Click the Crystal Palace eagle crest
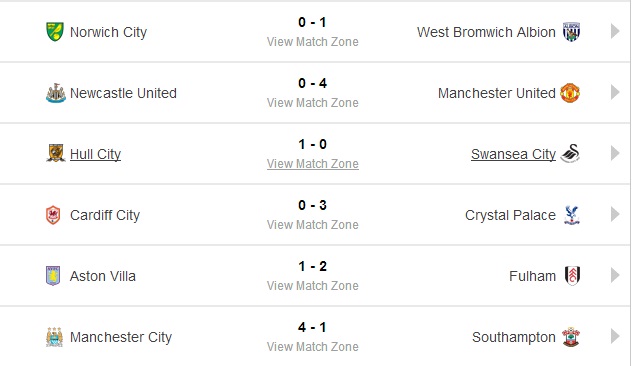 572,215
